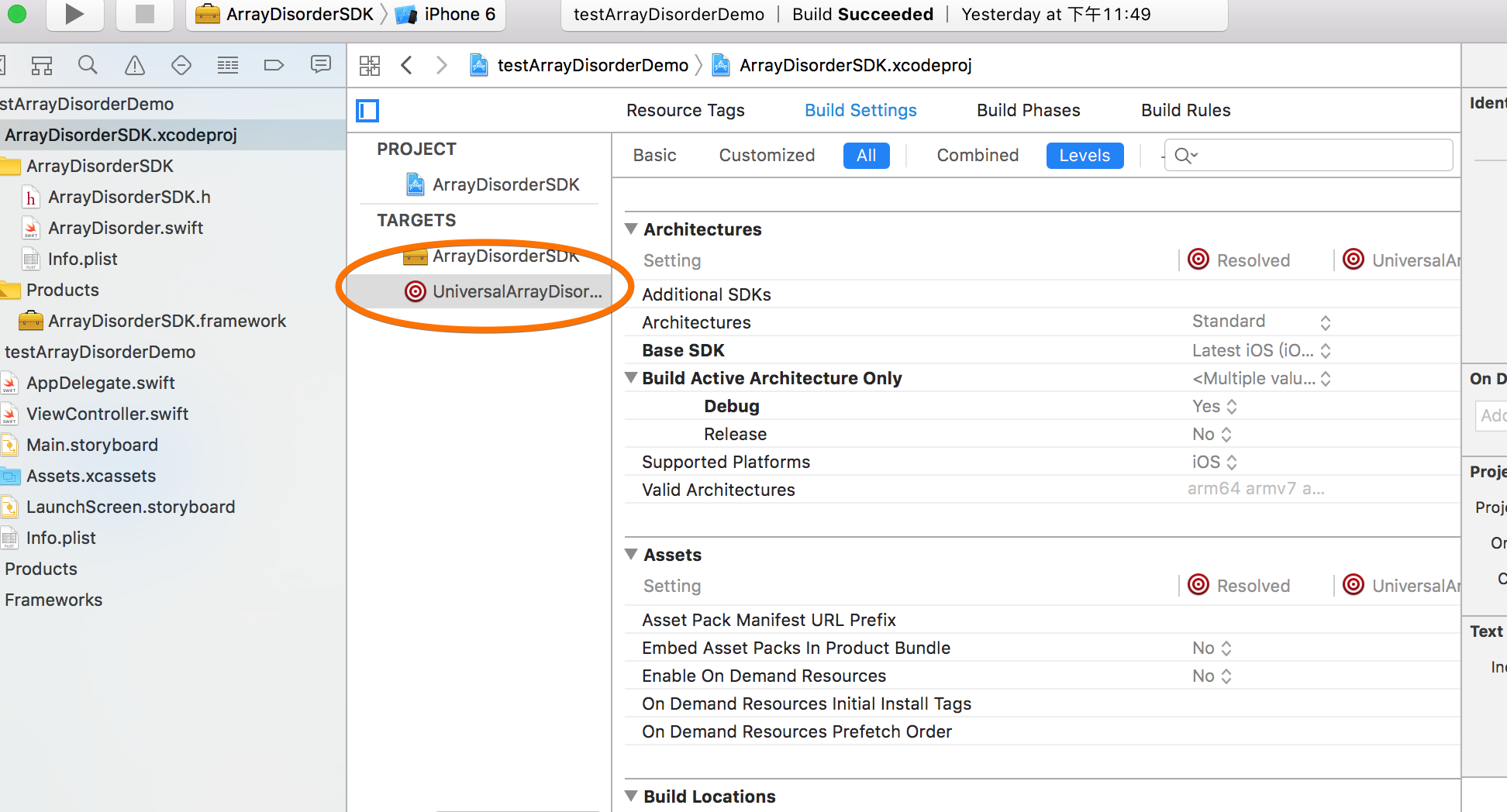Select ArrayDisorder.swift in the navigator
The height and width of the screenshot is (812, 1507).
pos(126,228)
